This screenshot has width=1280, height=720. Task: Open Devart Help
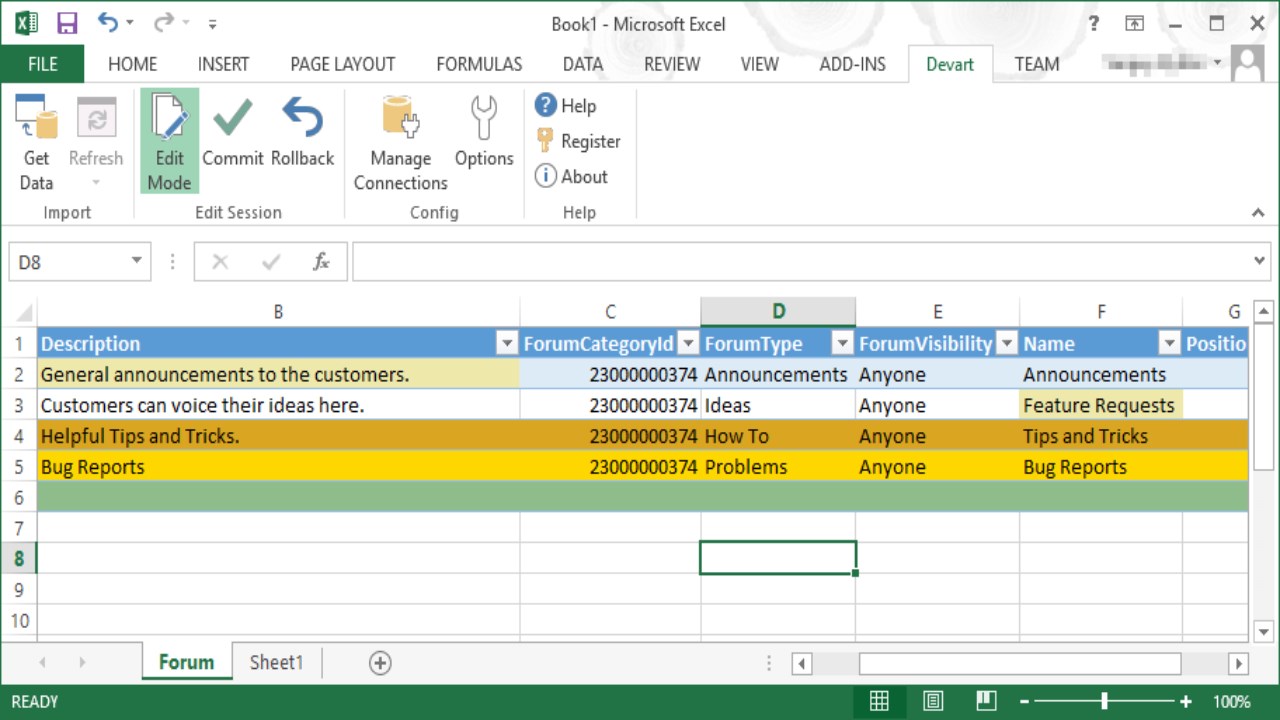pyautogui.click(x=565, y=105)
